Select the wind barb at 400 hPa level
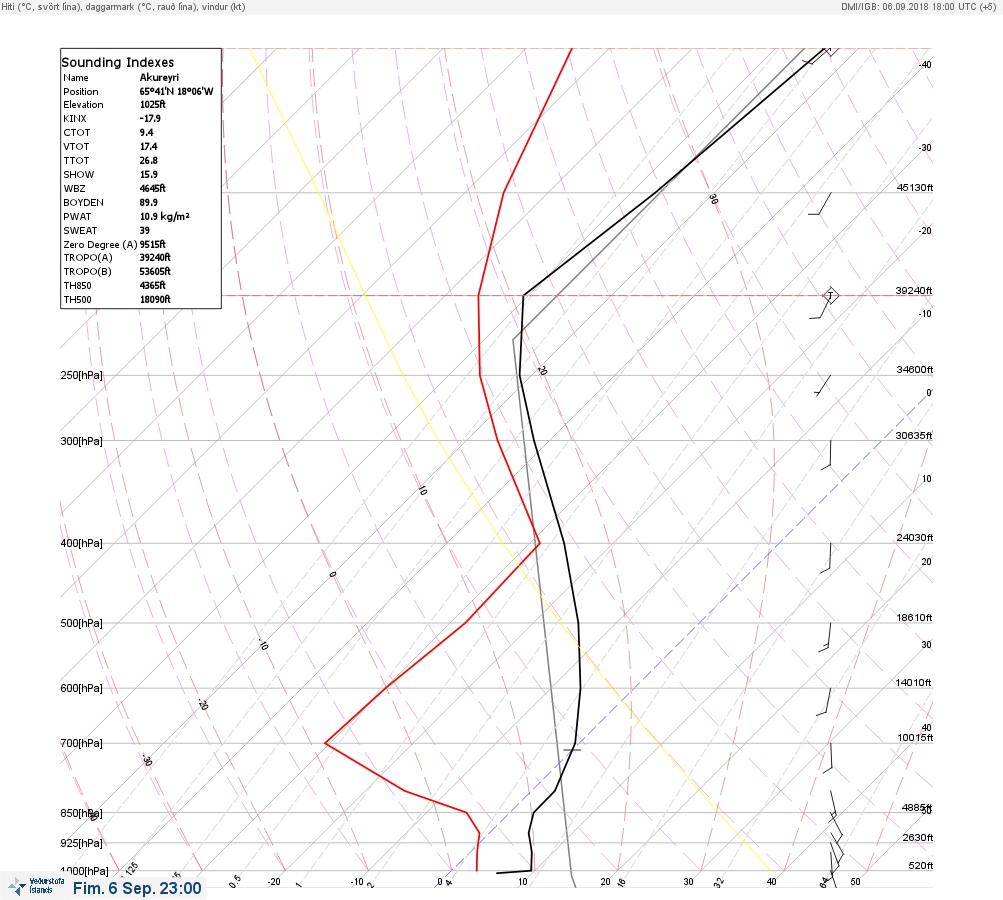 [x=826, y=557]
